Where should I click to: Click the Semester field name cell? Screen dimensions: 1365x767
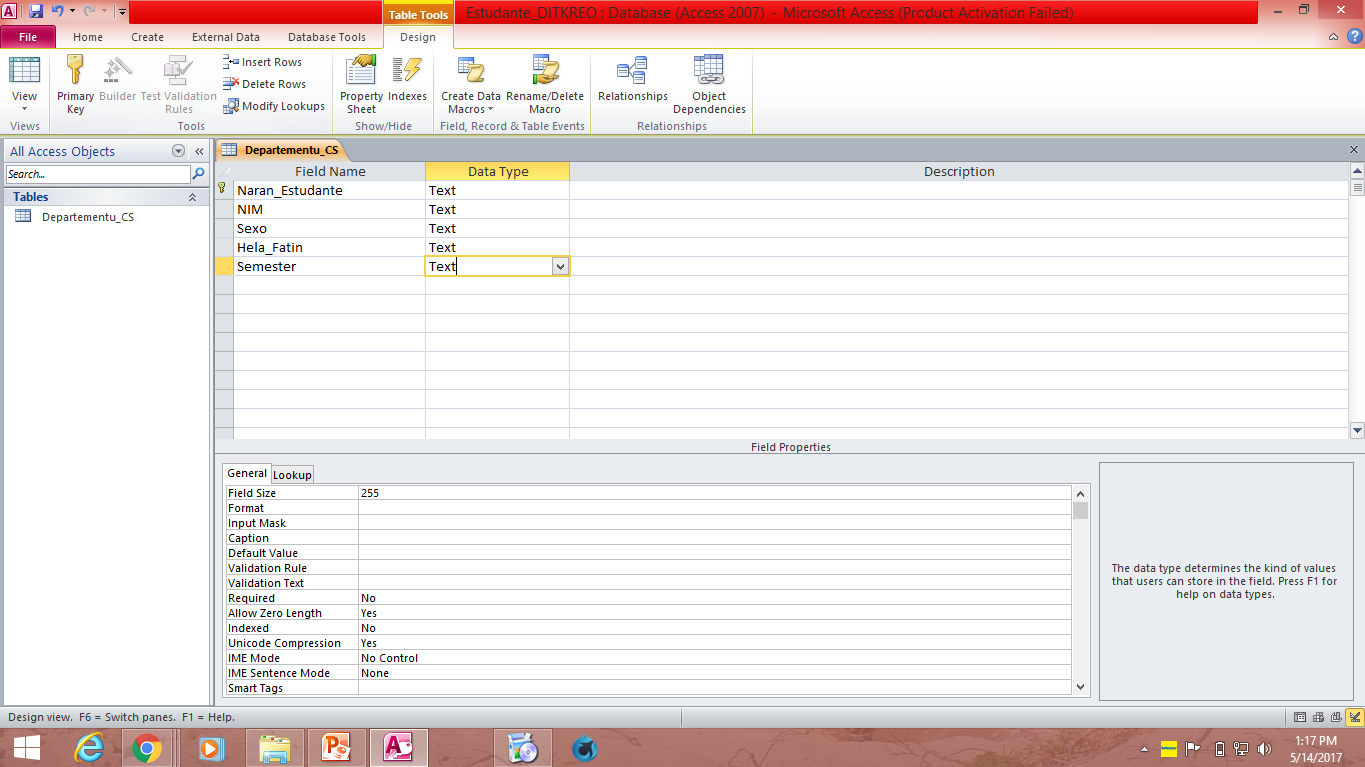(x=329, y=266)
